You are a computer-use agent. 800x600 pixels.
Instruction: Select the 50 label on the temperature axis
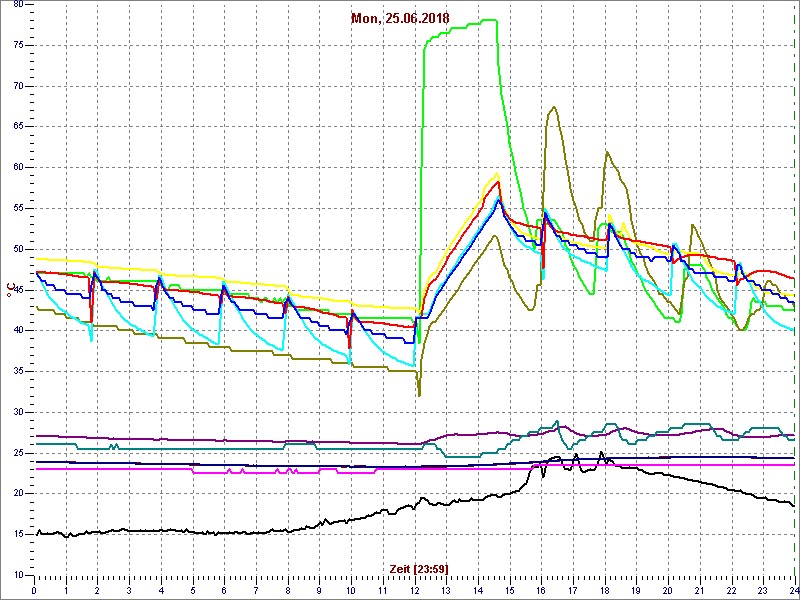pyautogui.click(x=17, y=249)
